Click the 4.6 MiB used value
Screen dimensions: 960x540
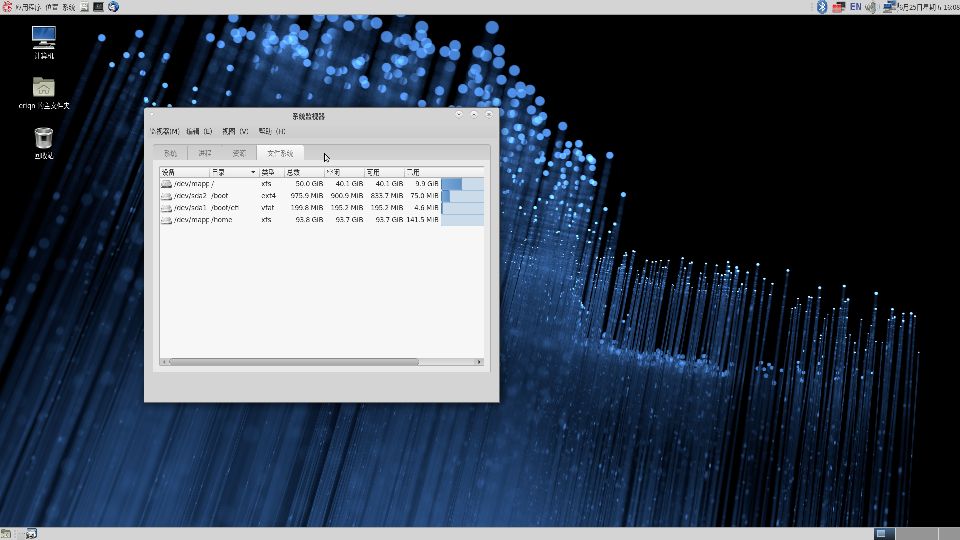tap(426, 208)
